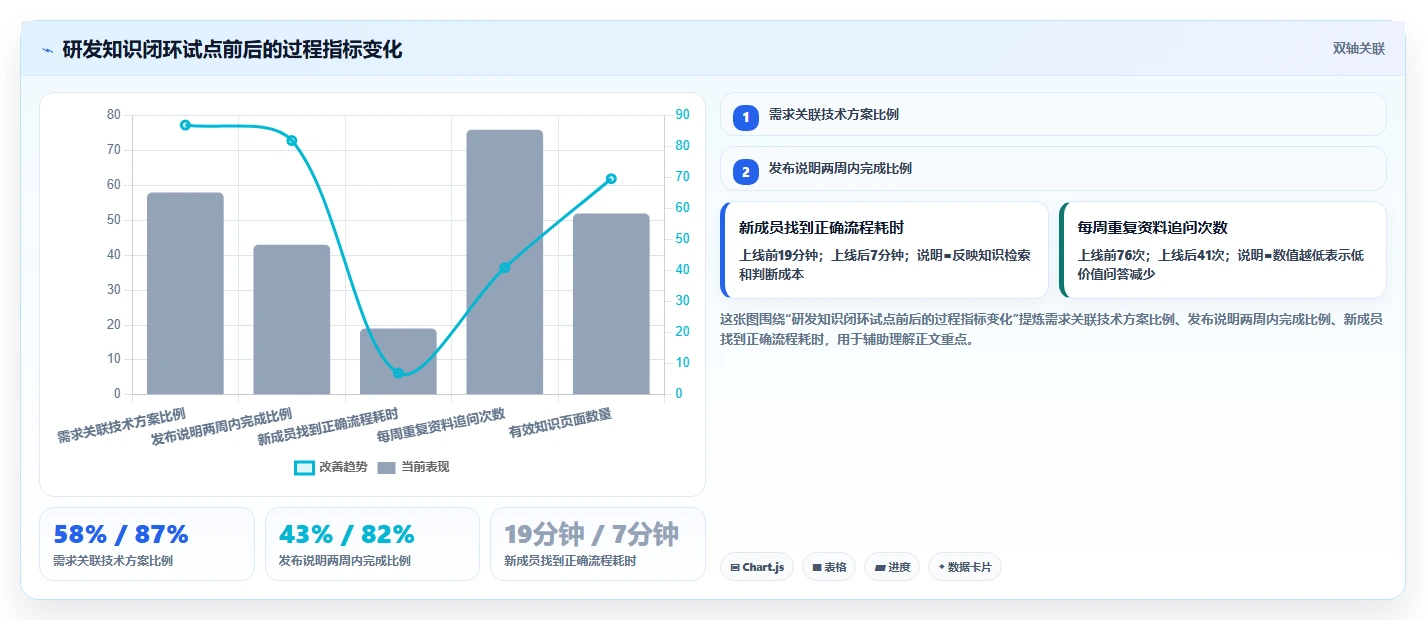Click the line point above 有效知识页面数量 bar
Viewport: 1426px width, 620px height.
point(611,179)
